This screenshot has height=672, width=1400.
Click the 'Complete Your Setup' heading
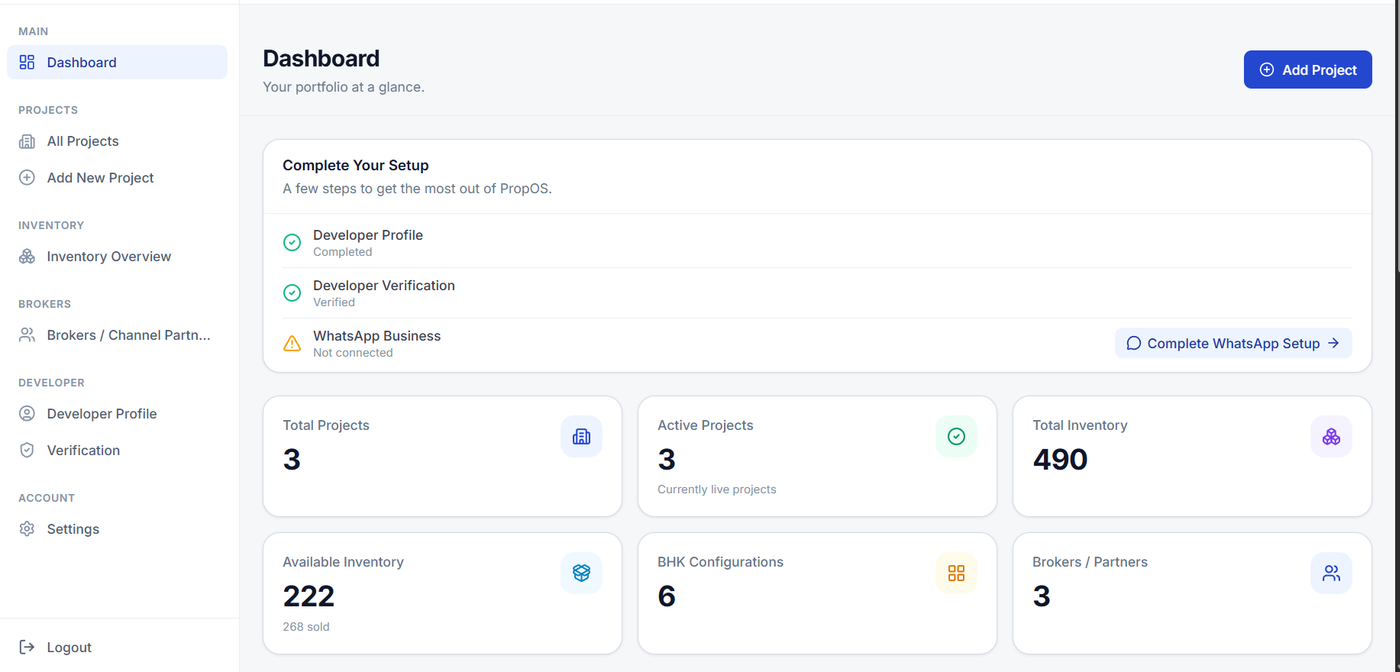[x=356, y=165]
